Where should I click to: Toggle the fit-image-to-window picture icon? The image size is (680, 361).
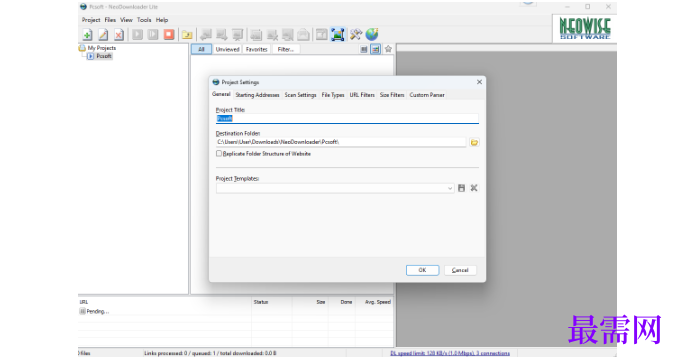[337, 35]
